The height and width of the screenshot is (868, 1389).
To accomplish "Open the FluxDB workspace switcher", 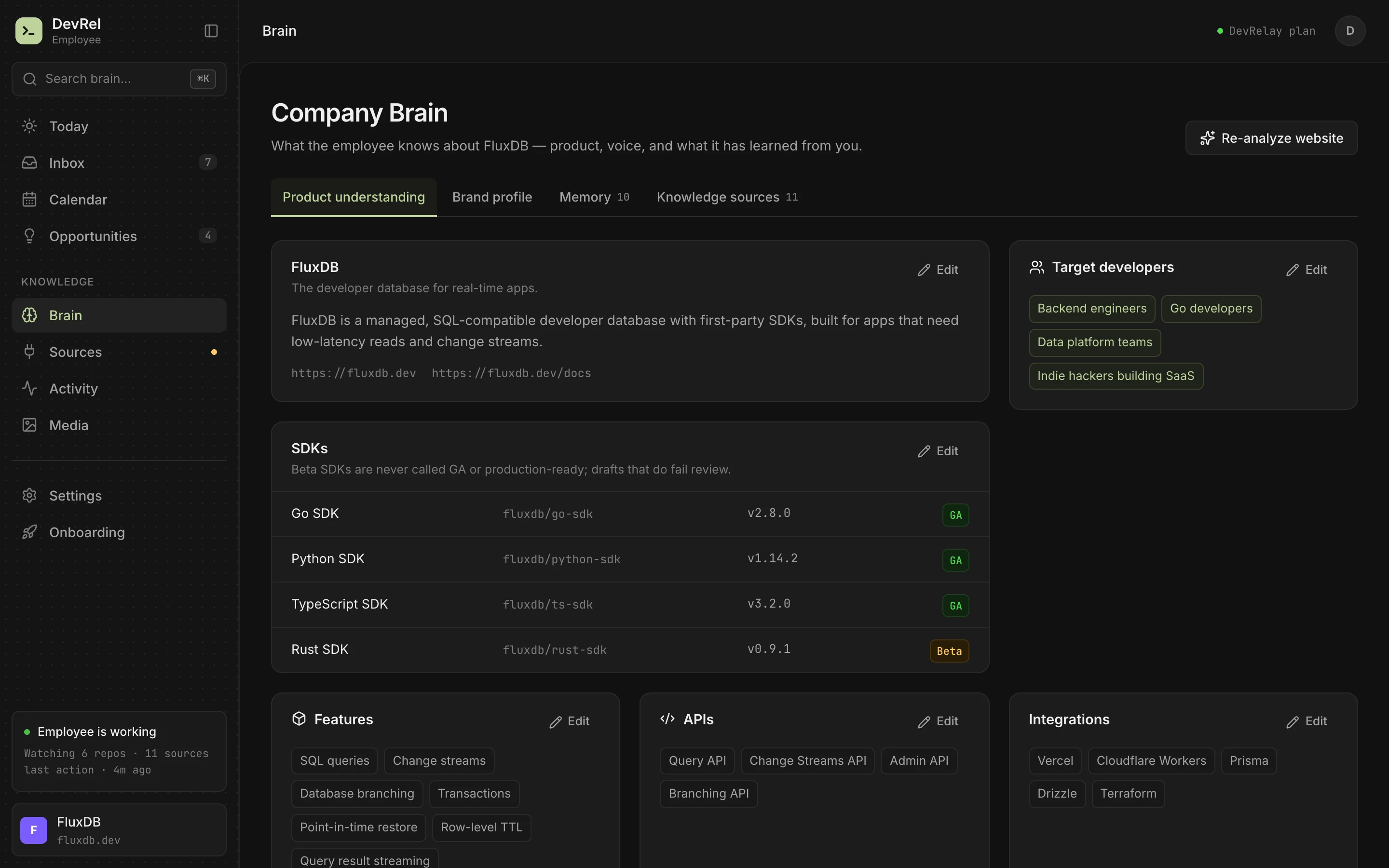I will [119, 830].
